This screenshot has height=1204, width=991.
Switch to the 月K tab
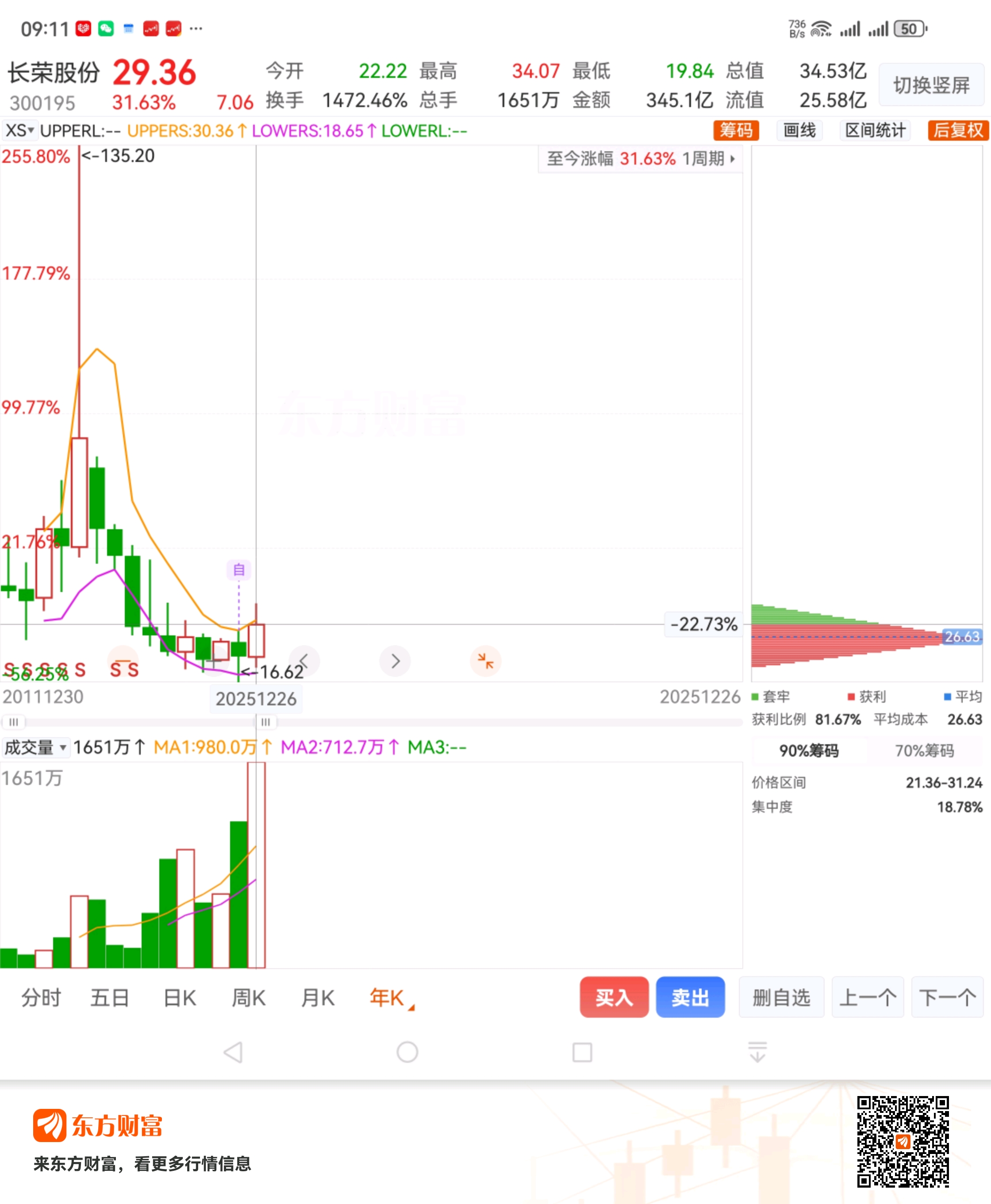(318, 998)
